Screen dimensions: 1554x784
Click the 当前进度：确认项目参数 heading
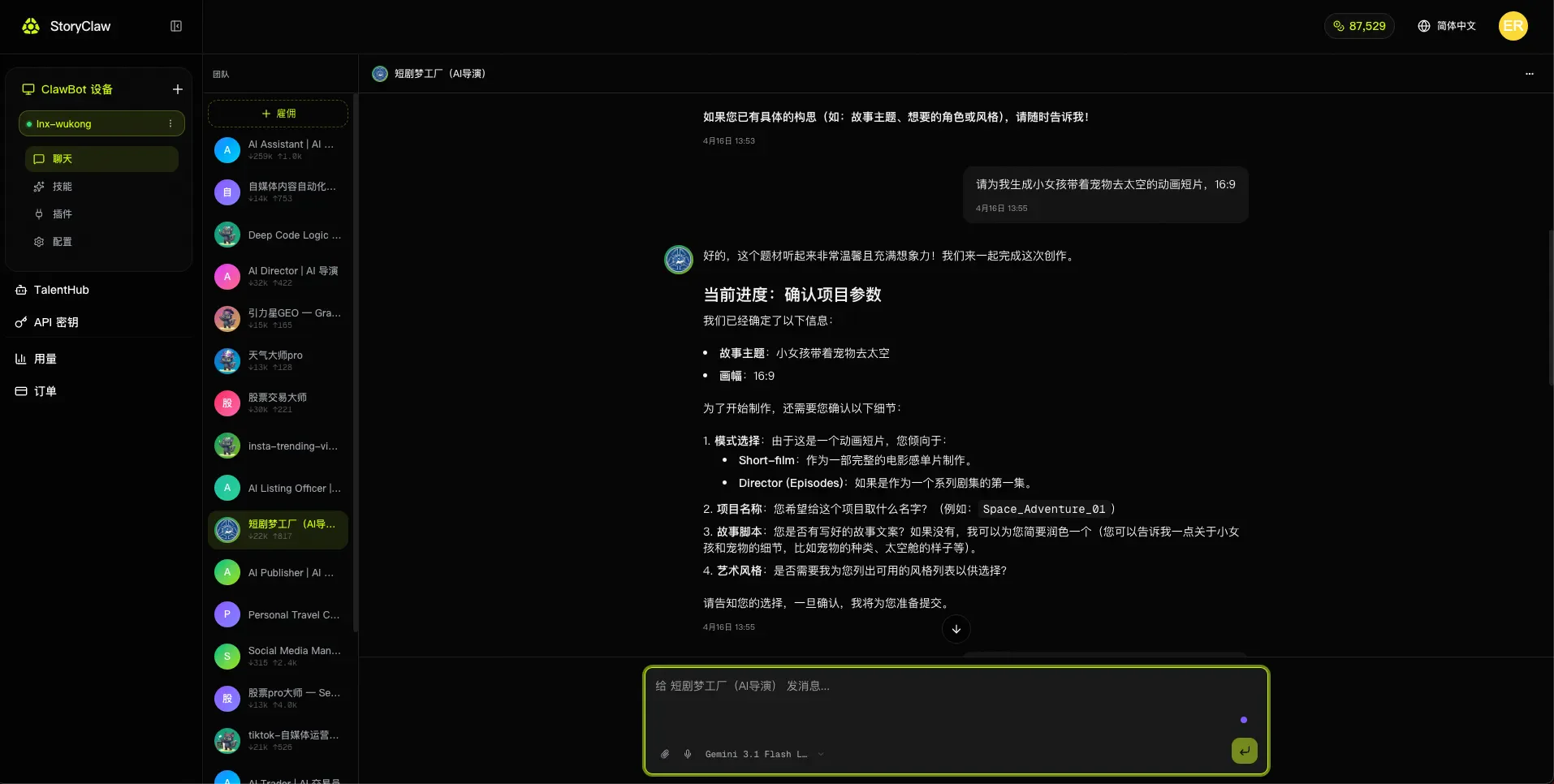(x=792, y=295)
